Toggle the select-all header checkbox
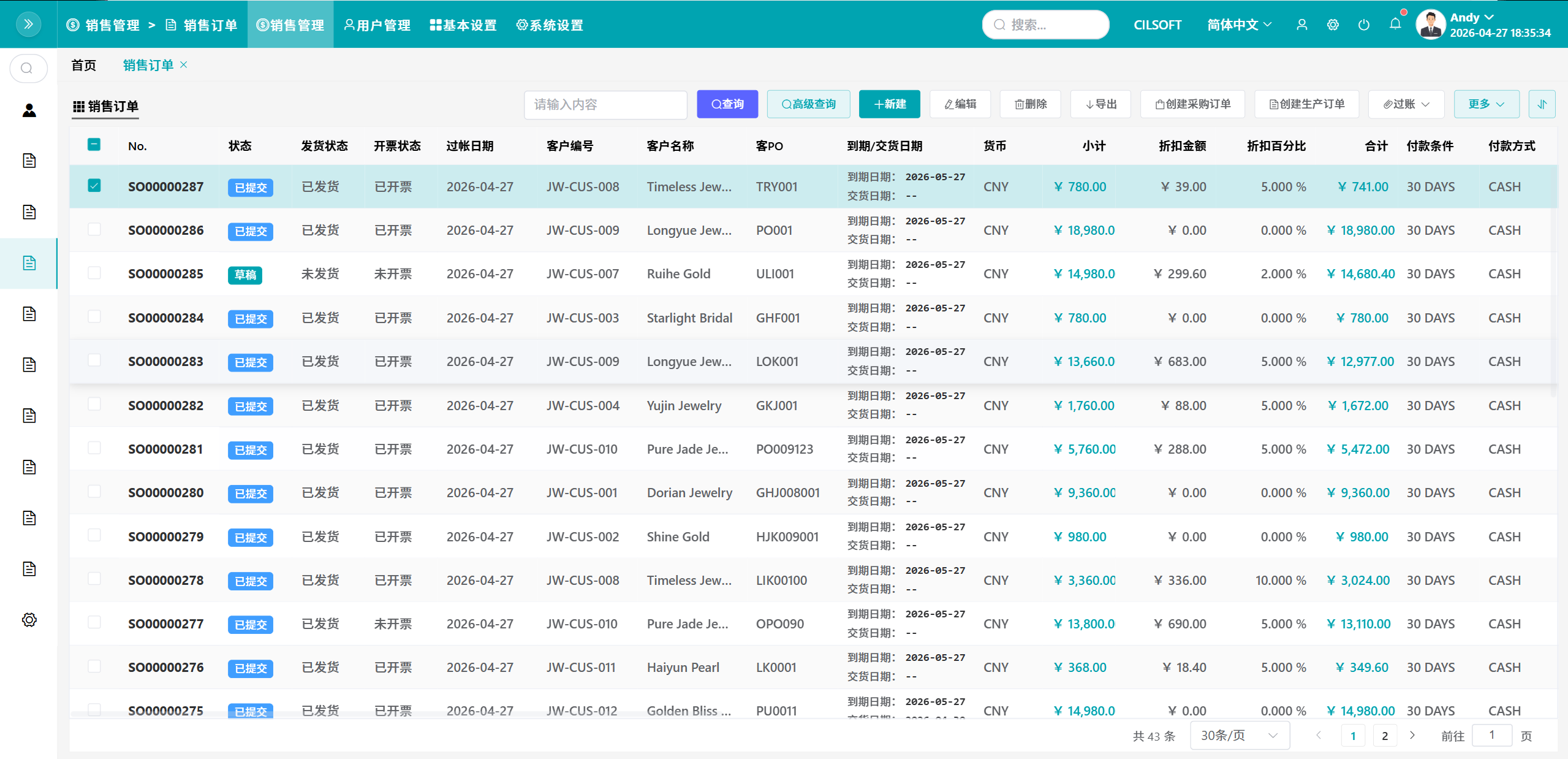 (x=94, y=145)
